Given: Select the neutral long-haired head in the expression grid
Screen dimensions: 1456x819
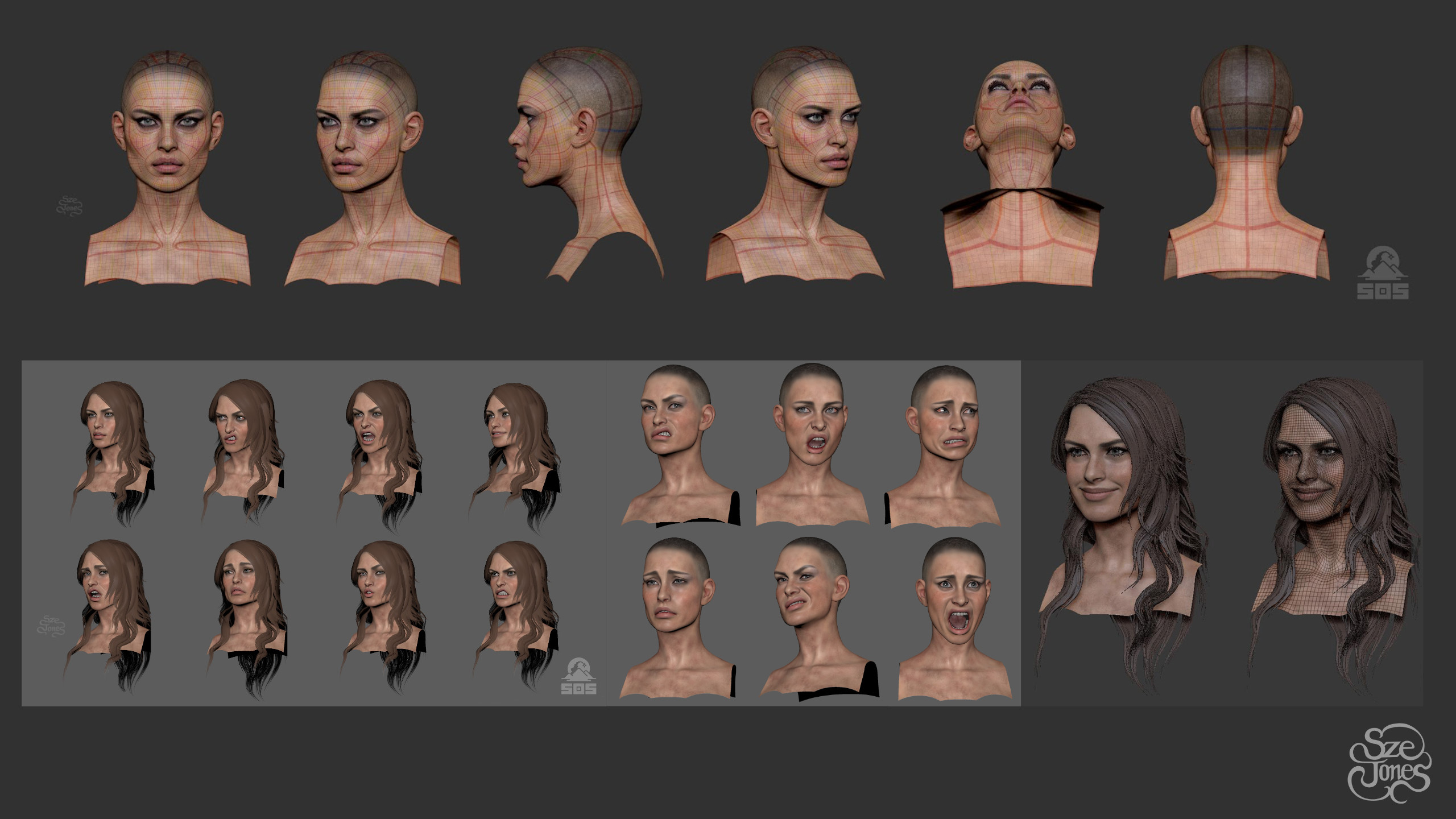Looking at the screenshot, I should pos(113,455).
